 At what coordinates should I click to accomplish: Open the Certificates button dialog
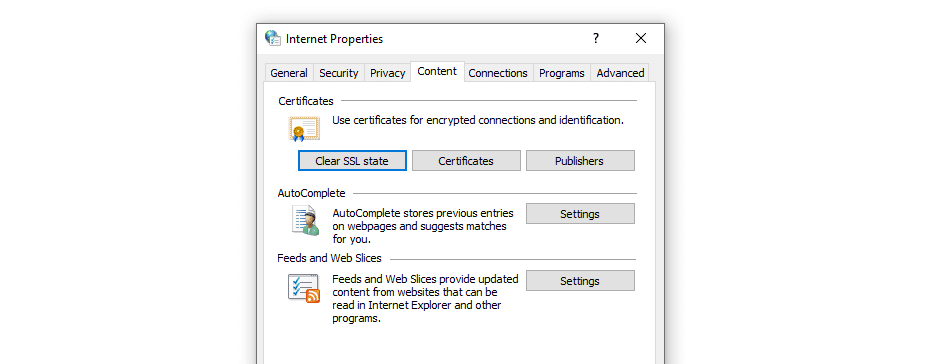point(466,161)
